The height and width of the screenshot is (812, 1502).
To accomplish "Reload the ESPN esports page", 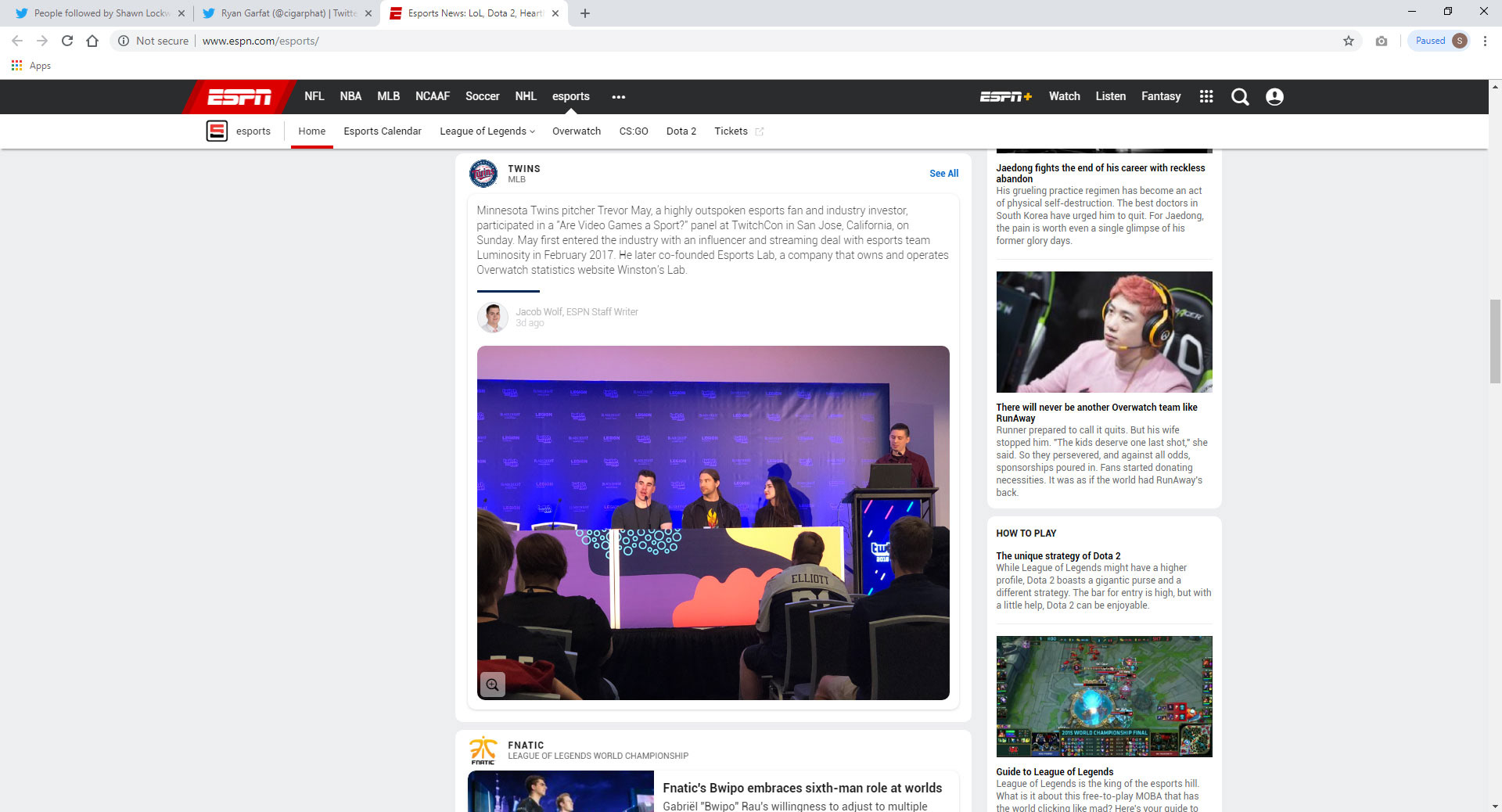I will point(67,41).
